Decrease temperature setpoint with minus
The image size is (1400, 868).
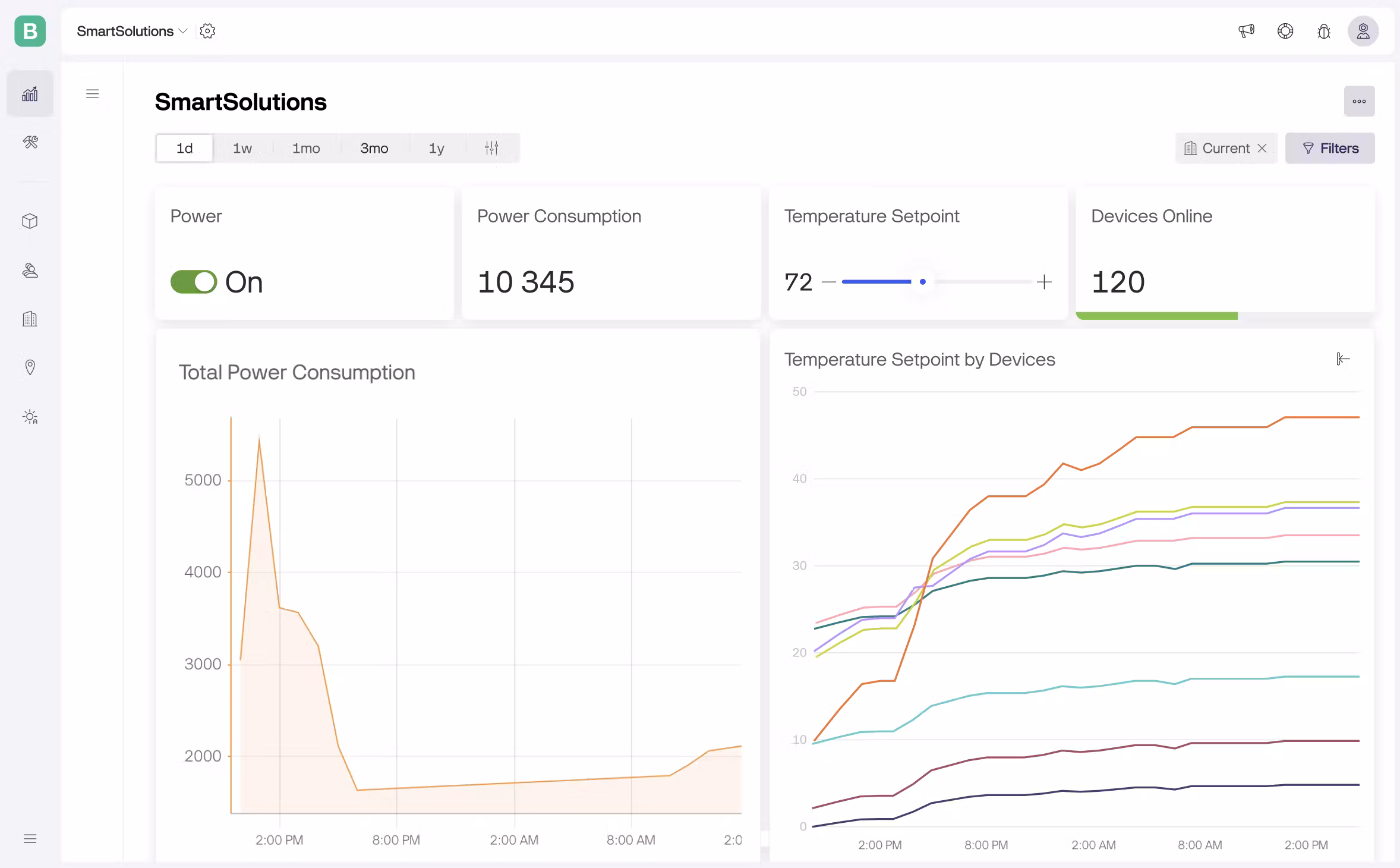(x=829, y=282)
